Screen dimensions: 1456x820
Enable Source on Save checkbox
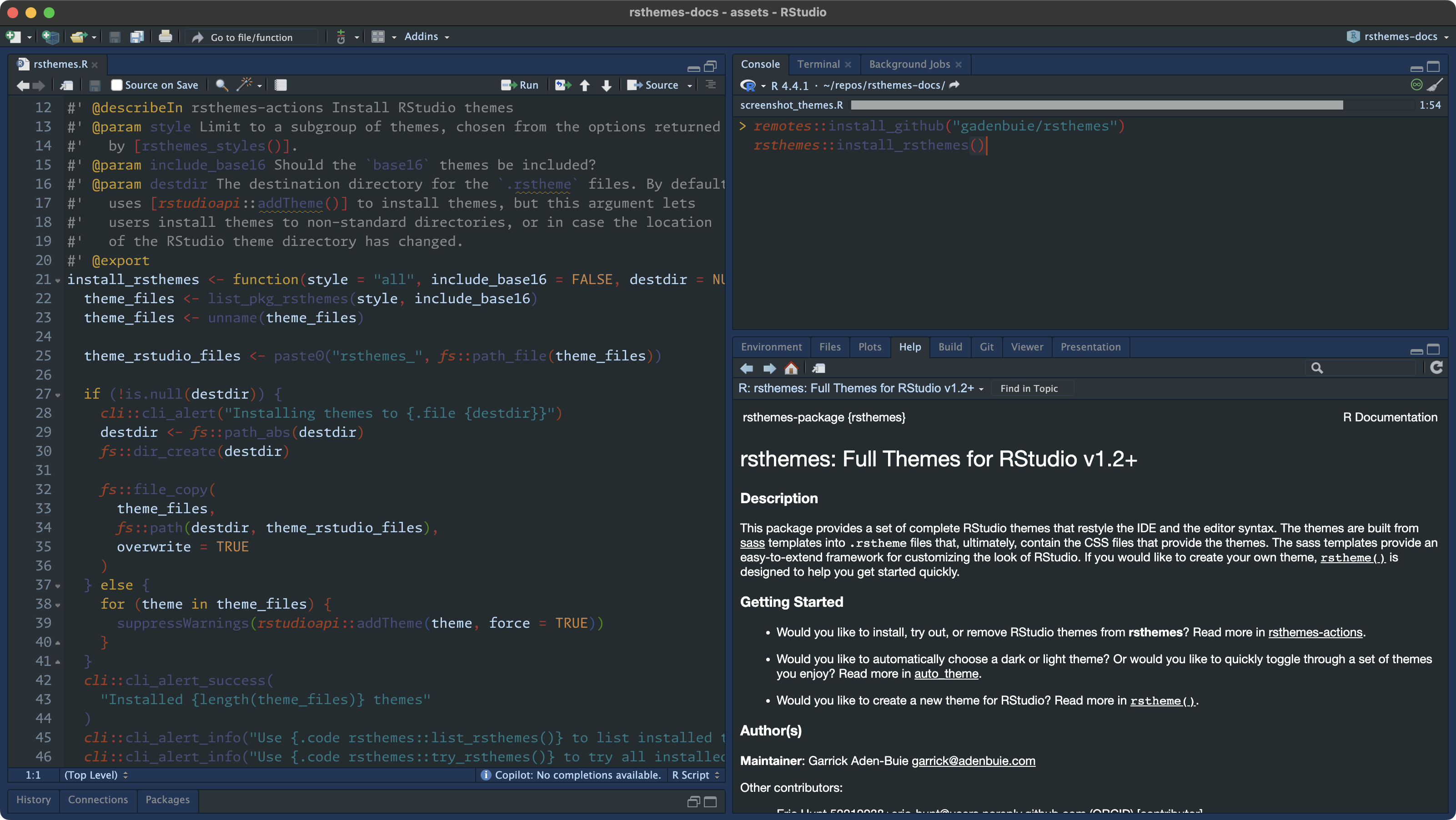pyautogui.click(x=117, y=85)
